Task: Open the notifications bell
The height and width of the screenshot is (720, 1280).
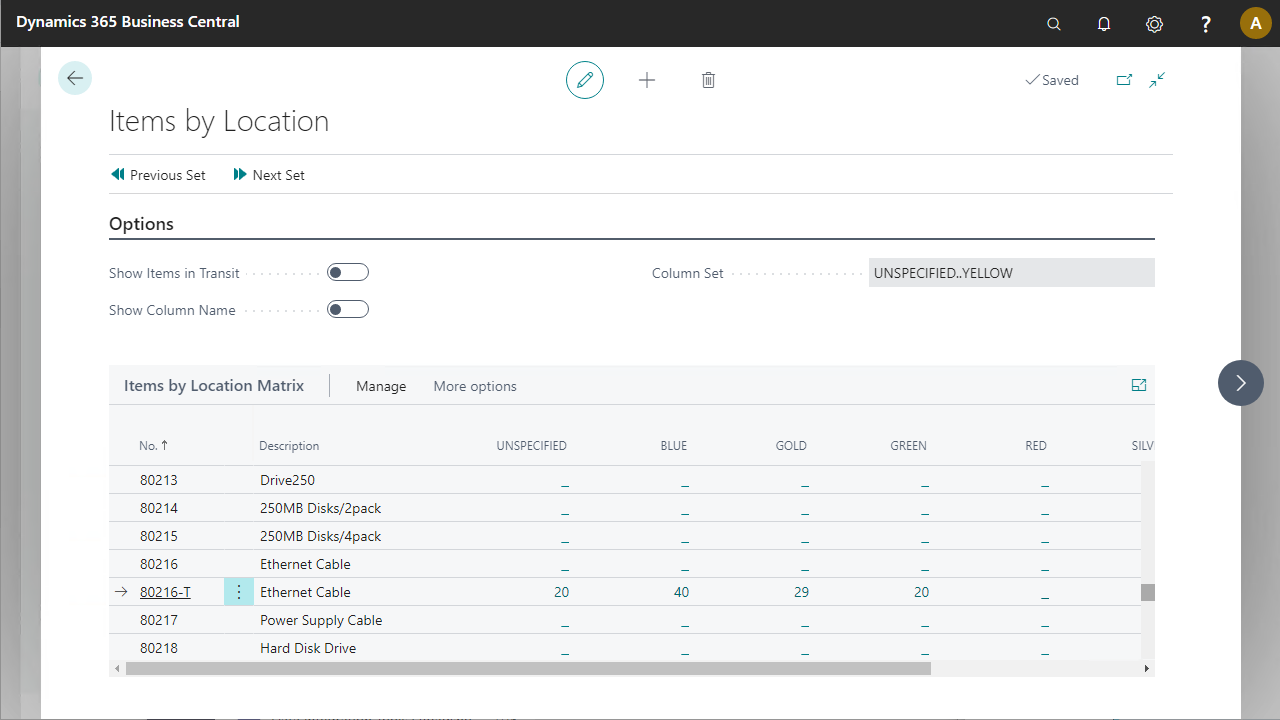Action: click(x=1104, y=24)
